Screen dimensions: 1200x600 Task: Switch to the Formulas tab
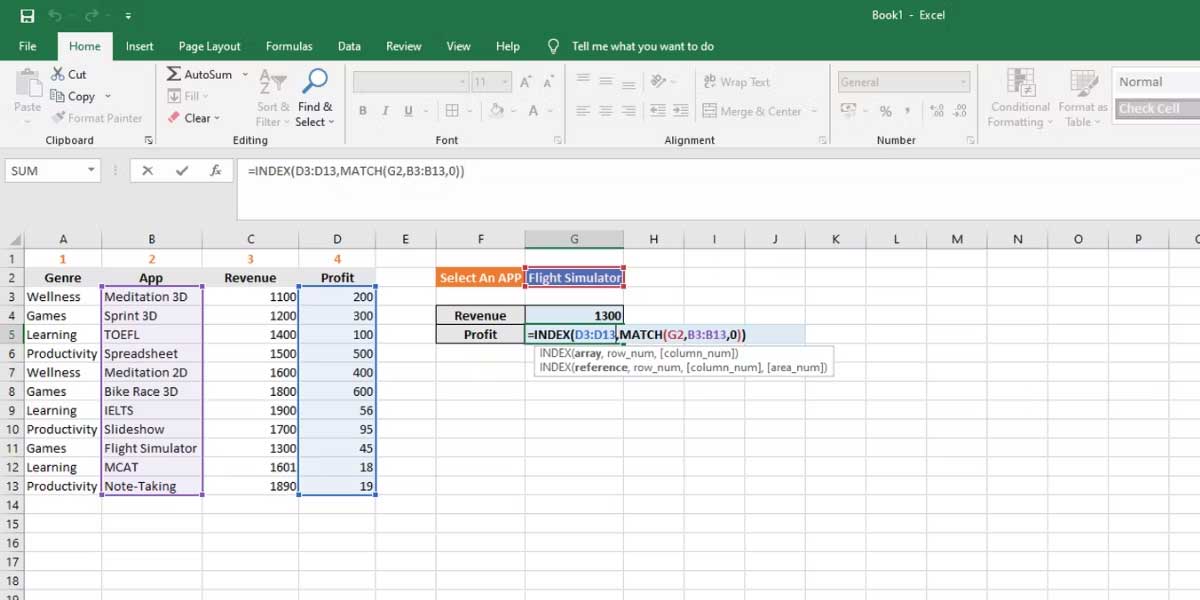click(289, 46)
